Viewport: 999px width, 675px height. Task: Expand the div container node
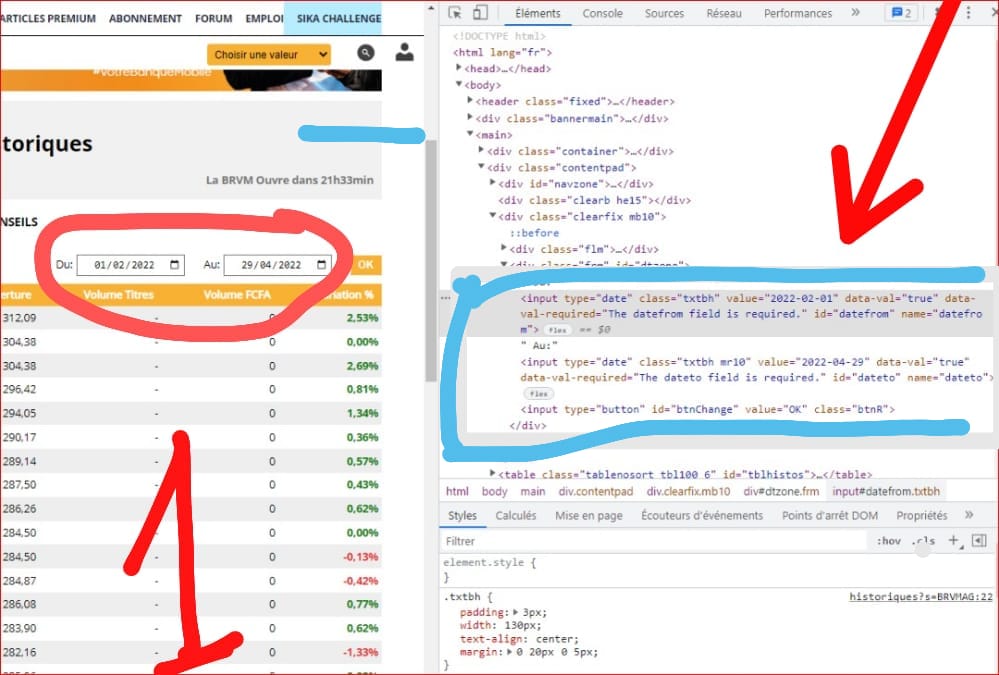click(482, 150)
